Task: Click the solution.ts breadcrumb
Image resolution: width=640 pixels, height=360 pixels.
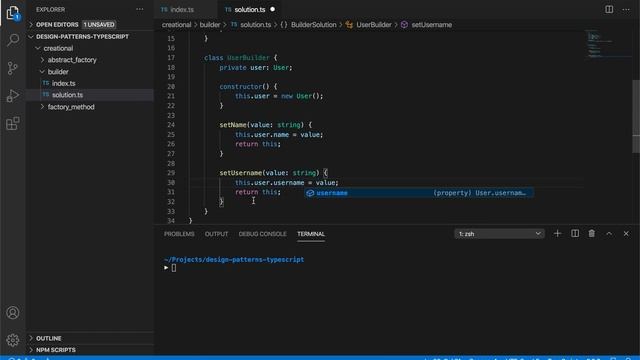Action: click(256, 25)
